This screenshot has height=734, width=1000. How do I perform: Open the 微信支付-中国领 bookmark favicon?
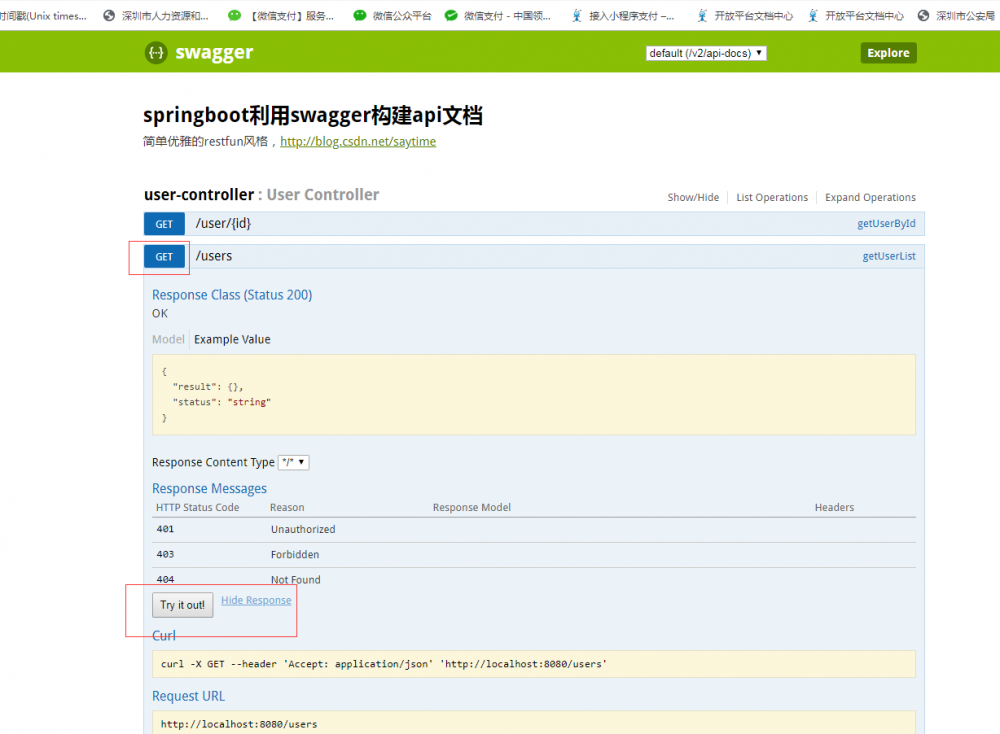coord(450,15)
